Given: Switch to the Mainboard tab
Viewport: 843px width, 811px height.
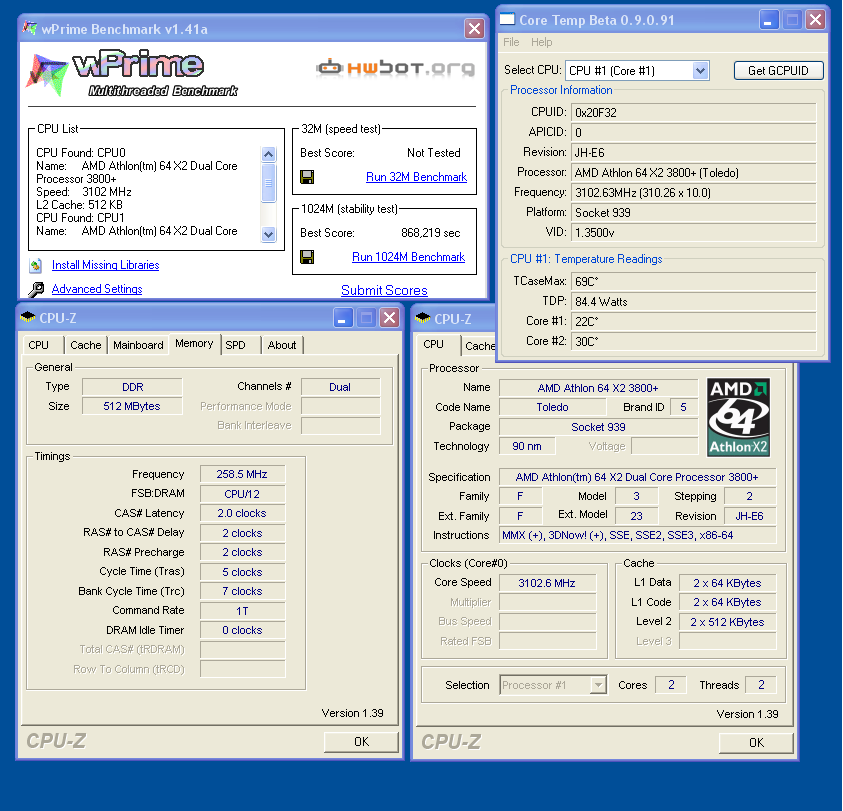Looking at the screenshot, I should point(138,345).
